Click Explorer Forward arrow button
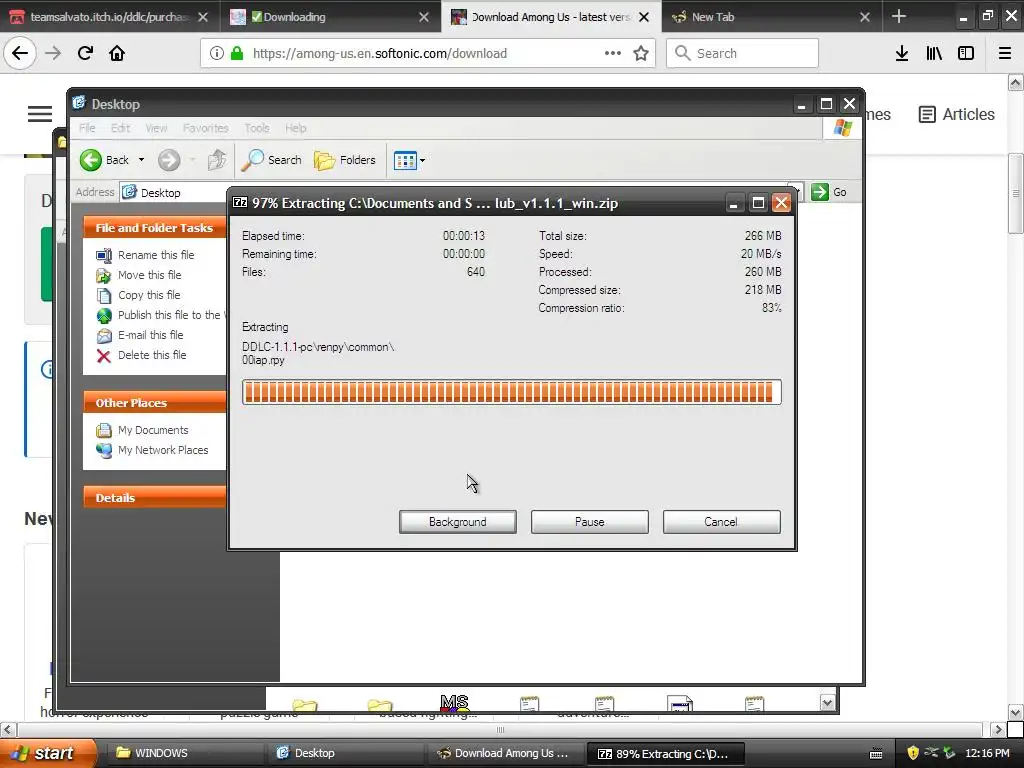The width and height of the screenshot is (1024, 768). coord(169,160)
